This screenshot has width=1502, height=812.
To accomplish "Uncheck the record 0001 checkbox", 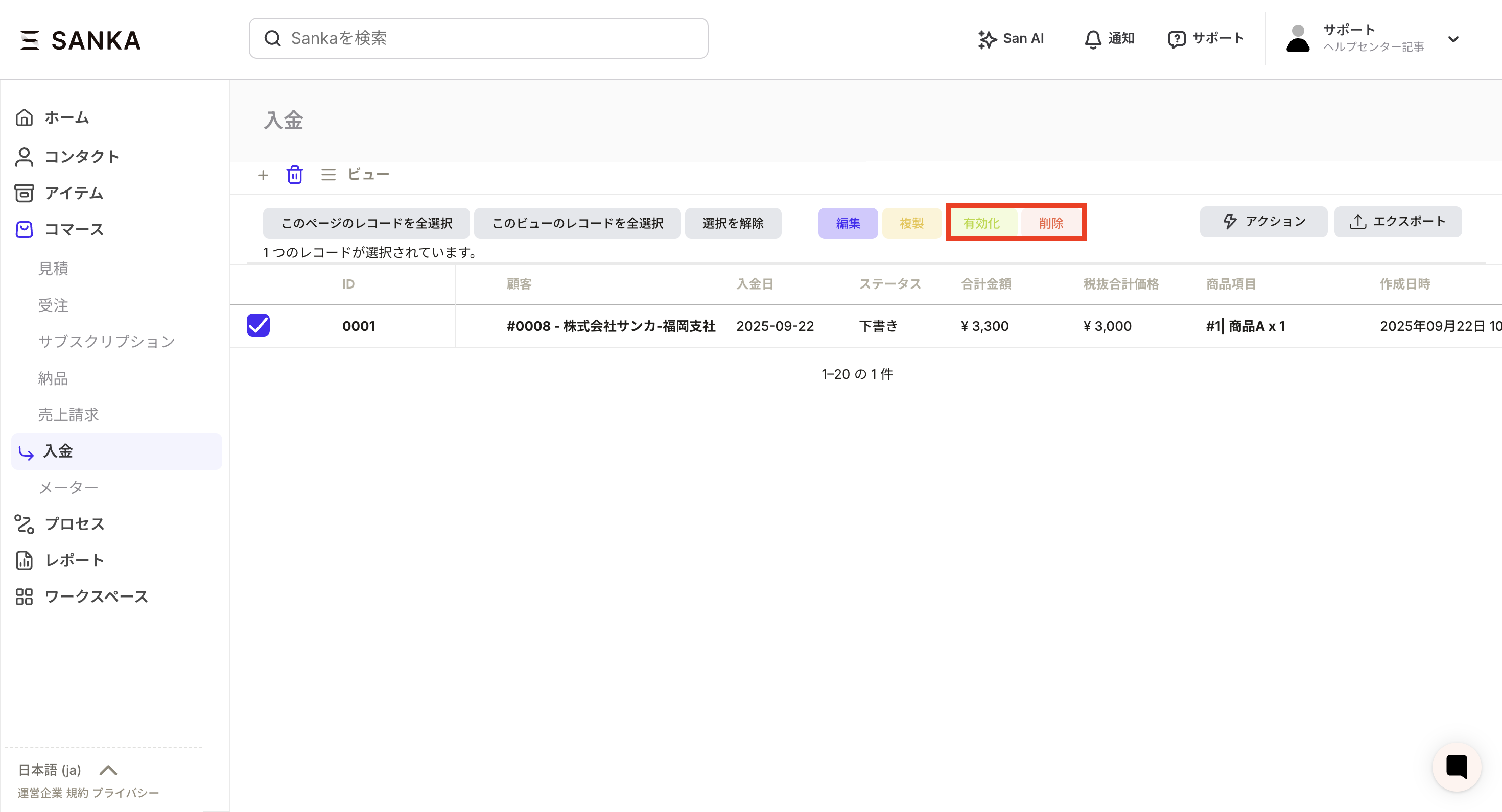I will pyautogui.click(x=259, y=325).
